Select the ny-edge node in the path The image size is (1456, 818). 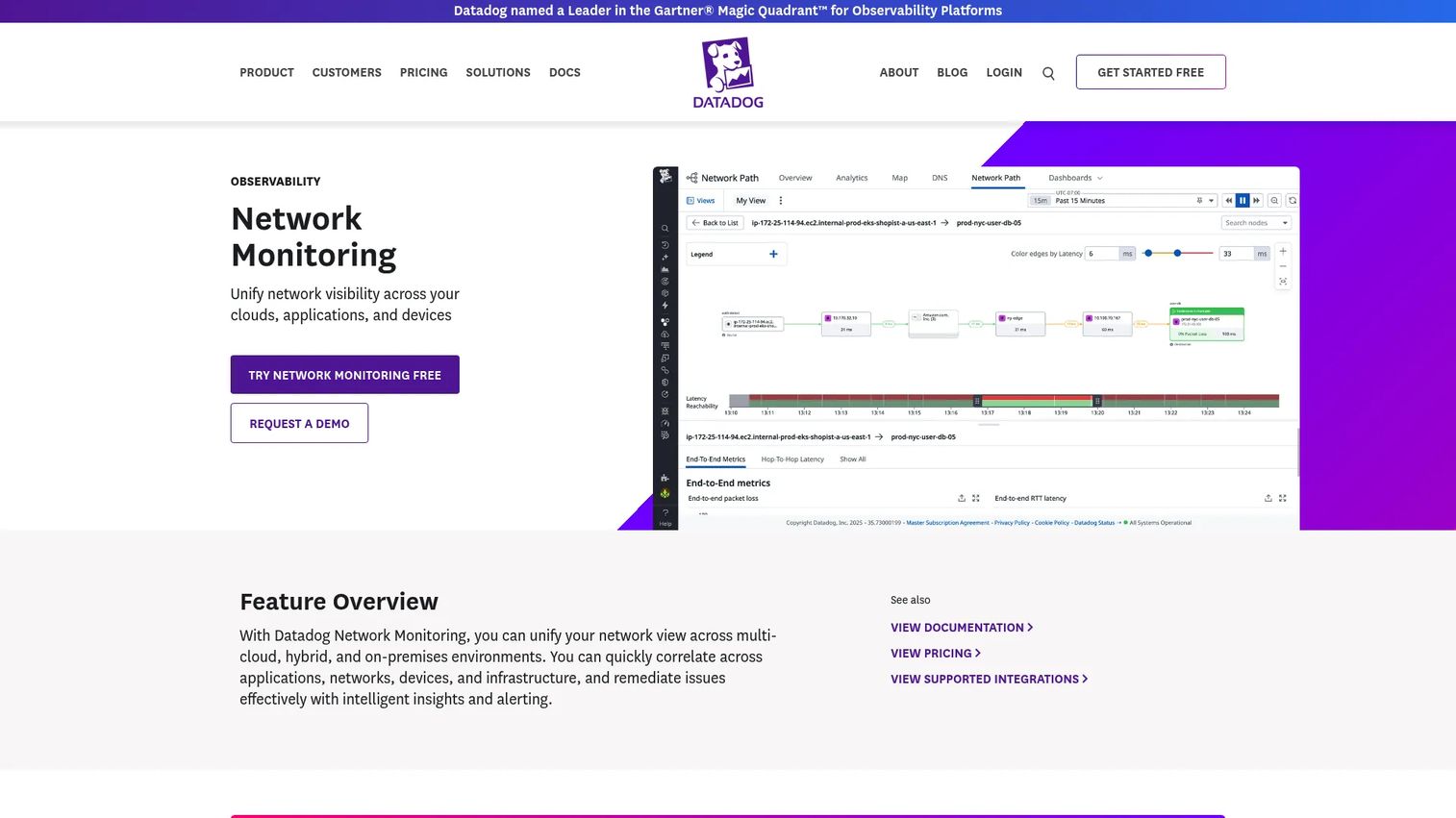pos(1020,323)
